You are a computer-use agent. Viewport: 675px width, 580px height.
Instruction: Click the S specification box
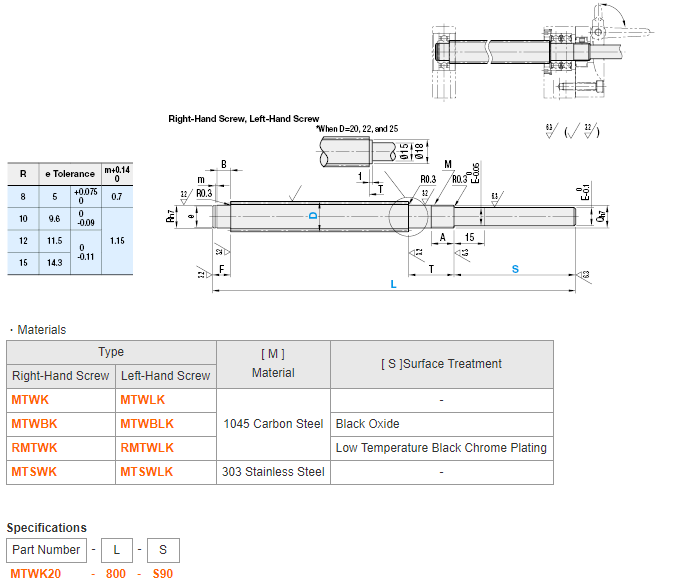click(163, 550)
